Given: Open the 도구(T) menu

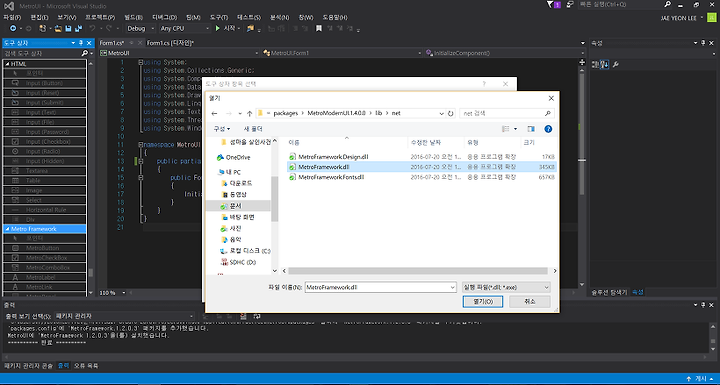Looking at the screenshot, I should pos(219,17).
